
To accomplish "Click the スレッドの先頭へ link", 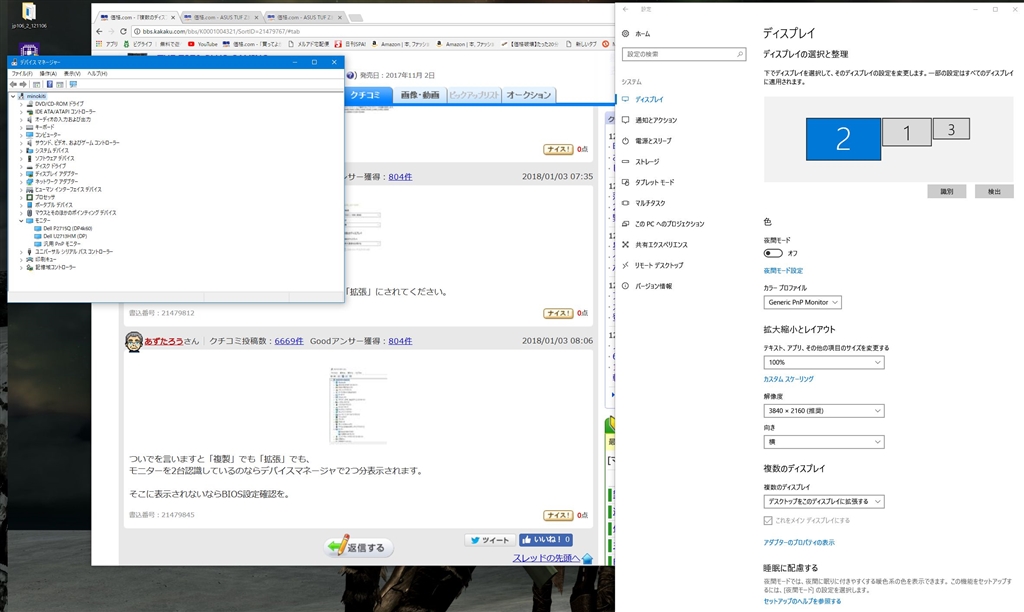I will (546, 558).
